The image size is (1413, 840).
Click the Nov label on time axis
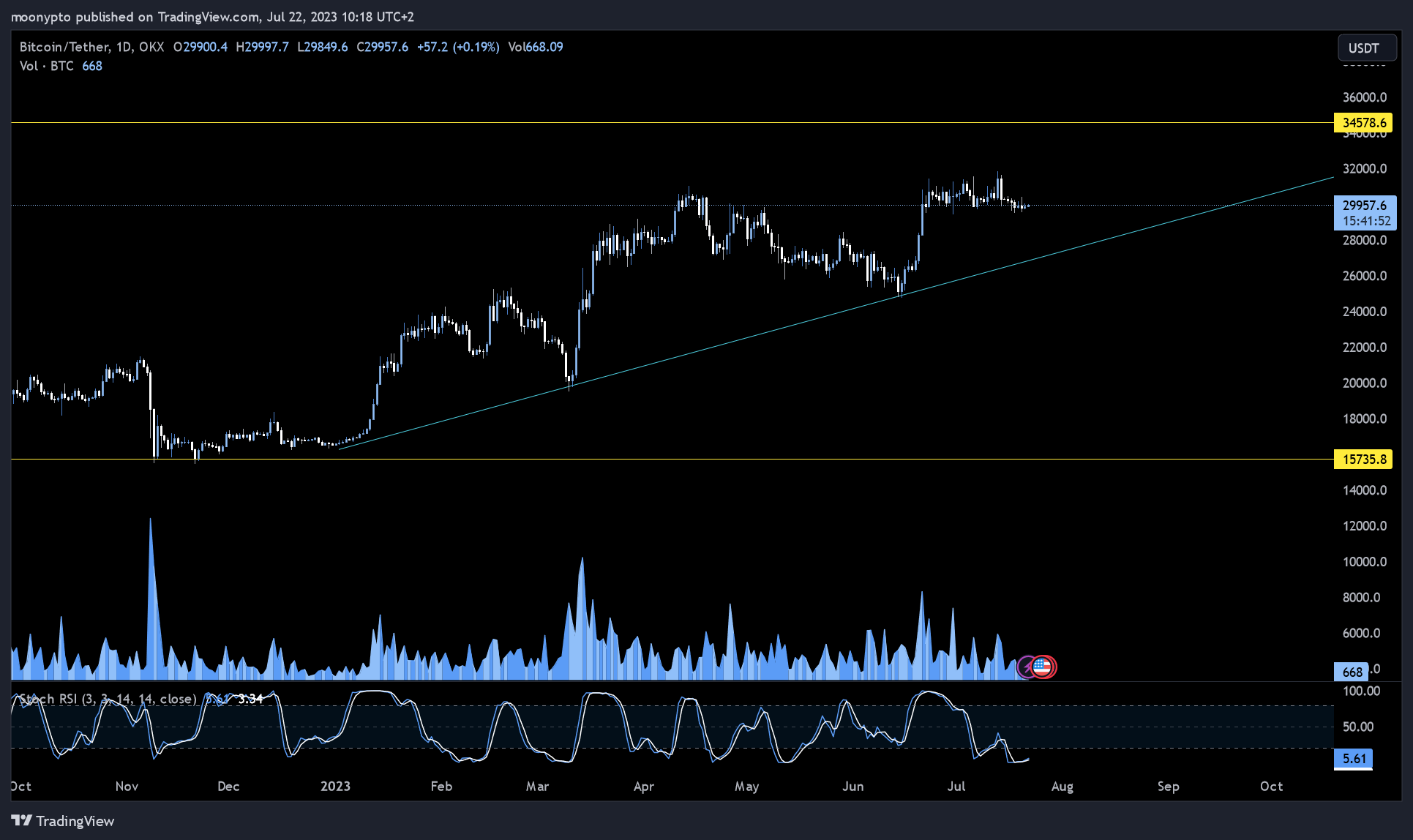[x=127, y=787]
